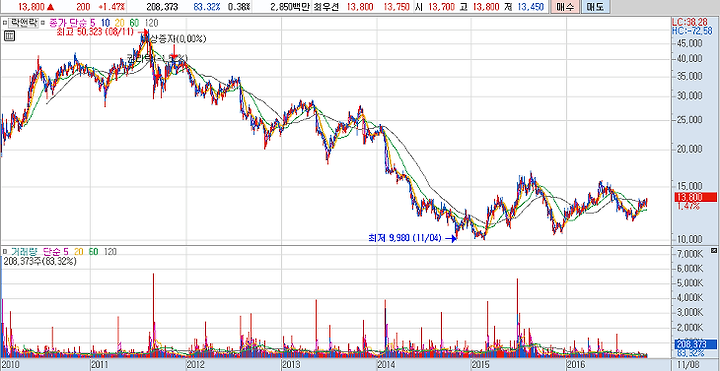Image resolution: width=720 pixels, height=371 pixels.
Task: Click the 45,000 price axis label
Action: click(x=690, y=43)
